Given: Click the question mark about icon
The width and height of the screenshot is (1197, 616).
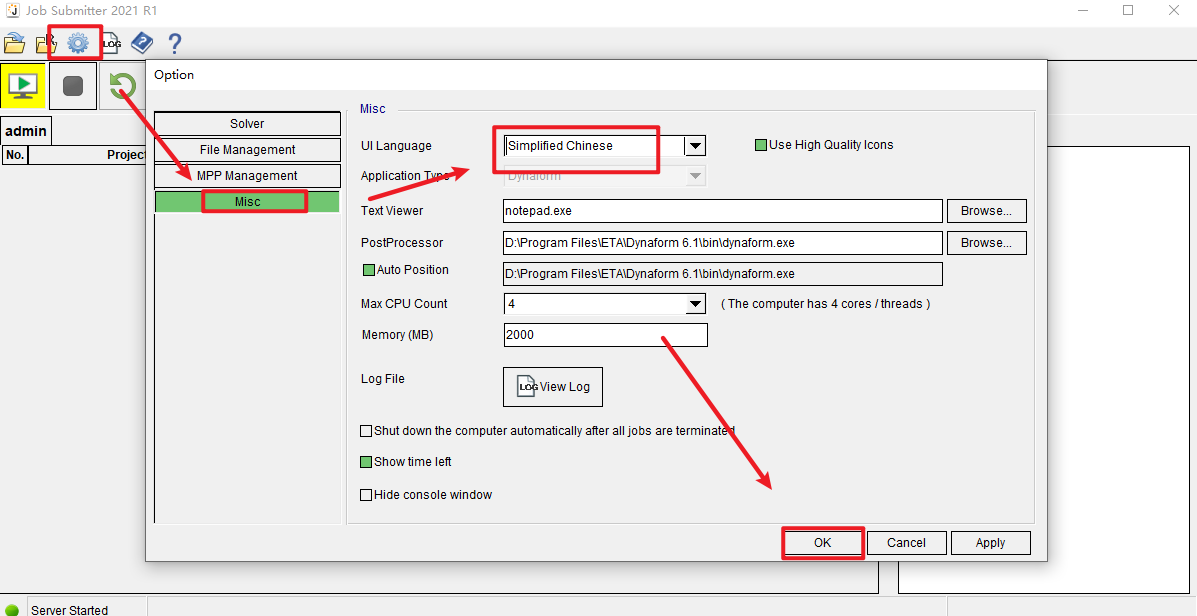Looking at the screenshot, I should (x=175, y=43).
